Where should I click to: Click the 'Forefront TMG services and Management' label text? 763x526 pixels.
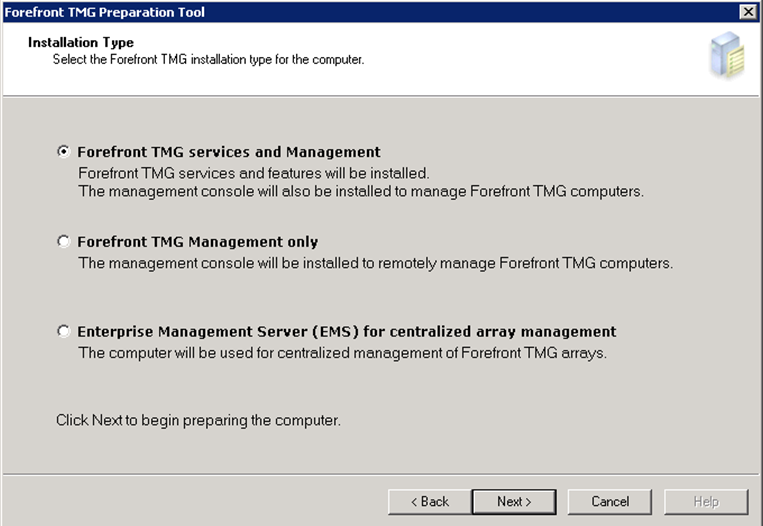click(x=229, y=153)
